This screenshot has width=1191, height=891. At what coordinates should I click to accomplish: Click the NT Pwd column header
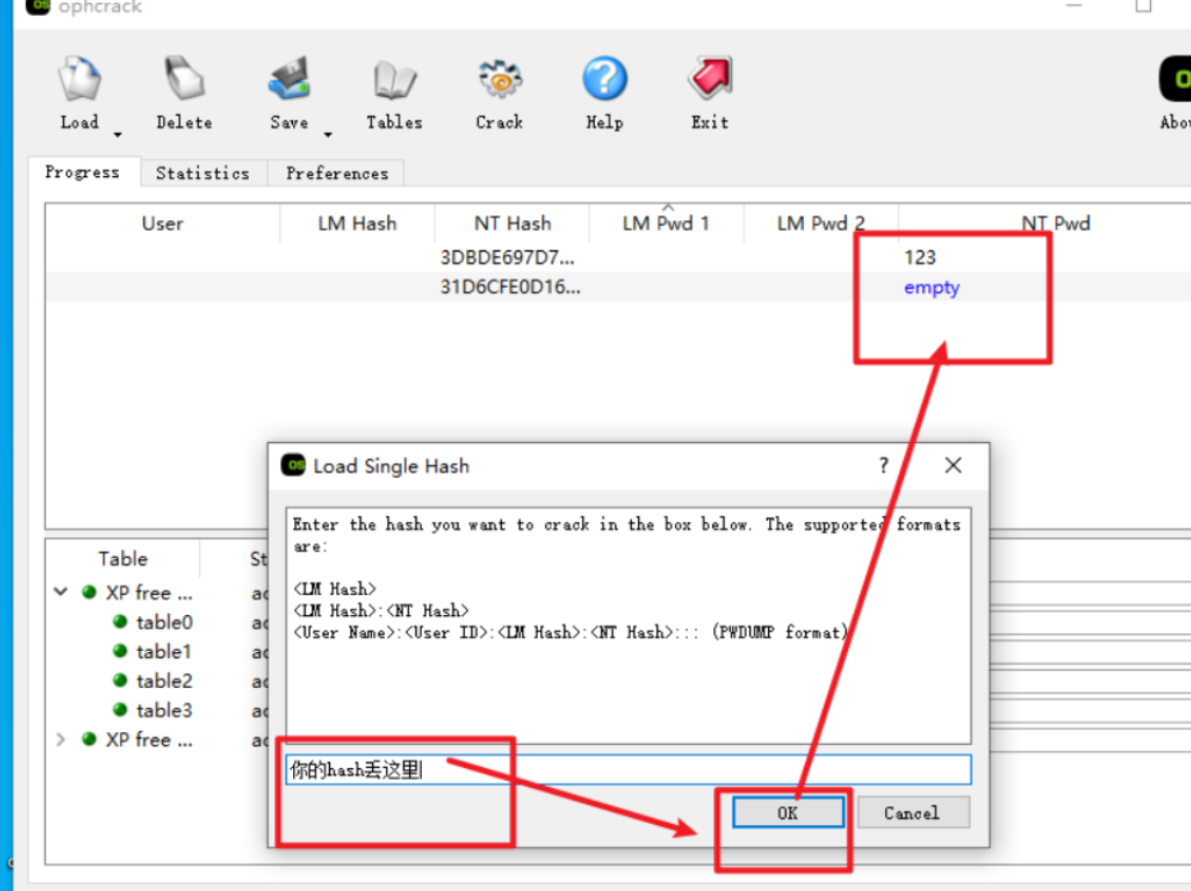(1055, 223)
